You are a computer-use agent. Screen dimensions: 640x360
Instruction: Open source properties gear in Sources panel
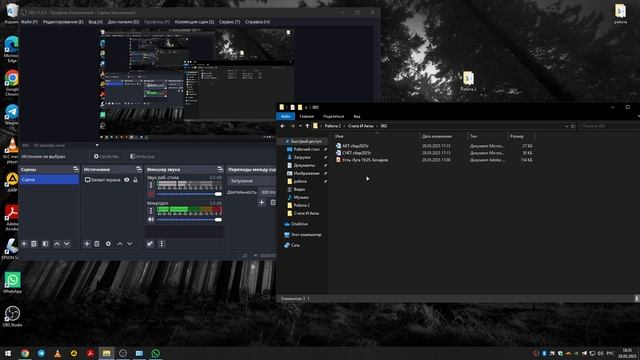[108, 244]
